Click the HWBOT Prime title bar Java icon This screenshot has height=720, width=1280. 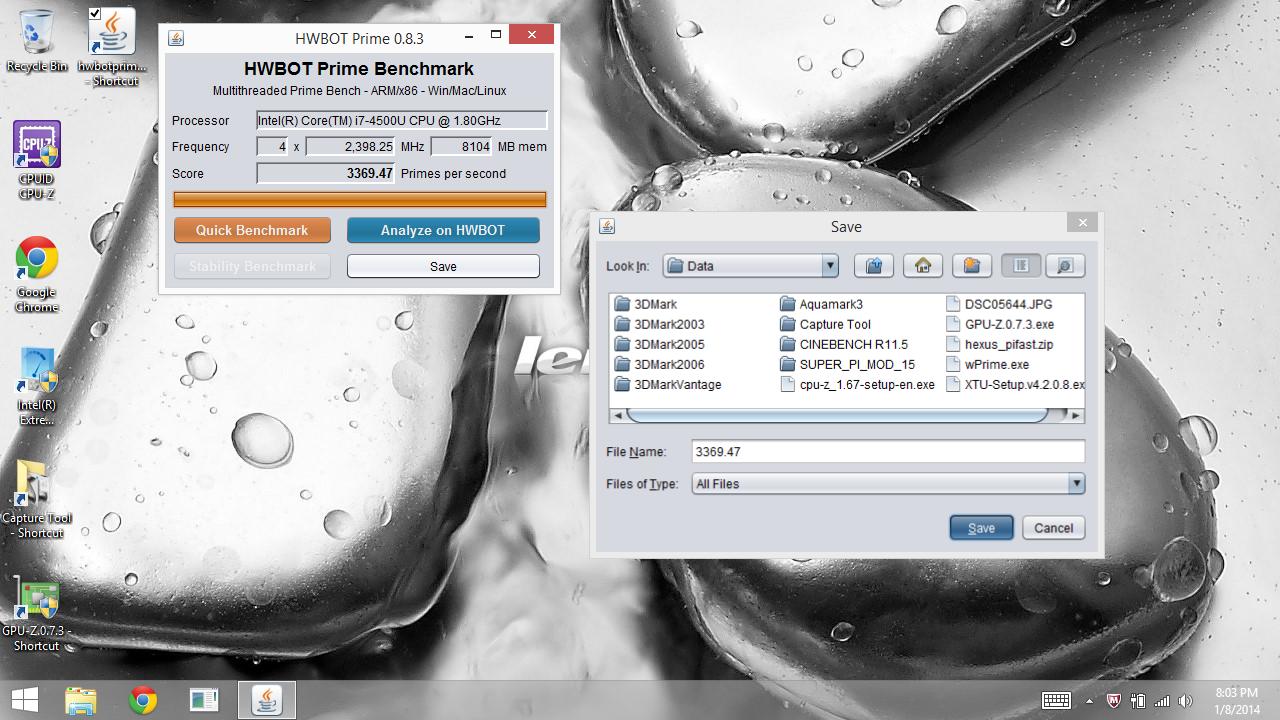(176, 38)
